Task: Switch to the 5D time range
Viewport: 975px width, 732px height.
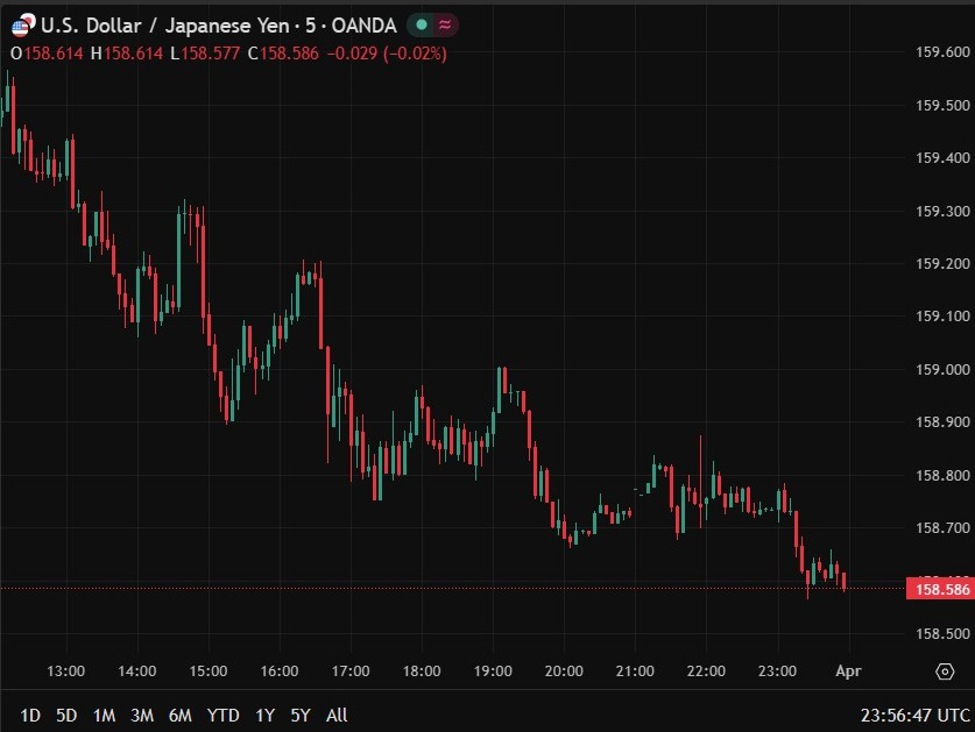Action: [x=66, y=715]
